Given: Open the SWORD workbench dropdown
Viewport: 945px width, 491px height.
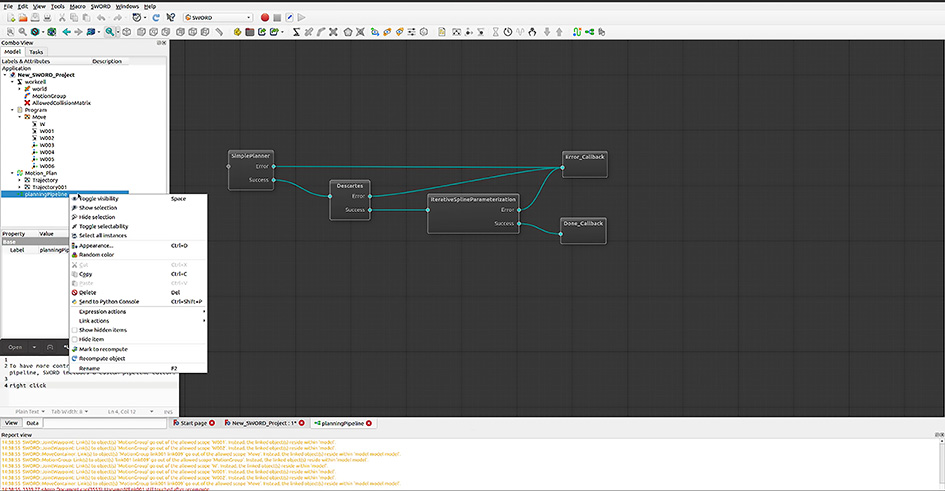Looking at the screenshot, I should point(216,17).
